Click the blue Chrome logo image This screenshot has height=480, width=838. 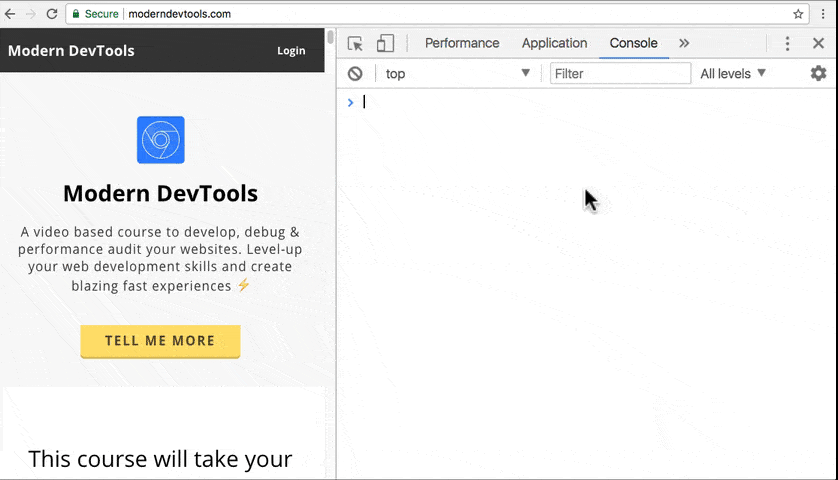click(160, 140)
